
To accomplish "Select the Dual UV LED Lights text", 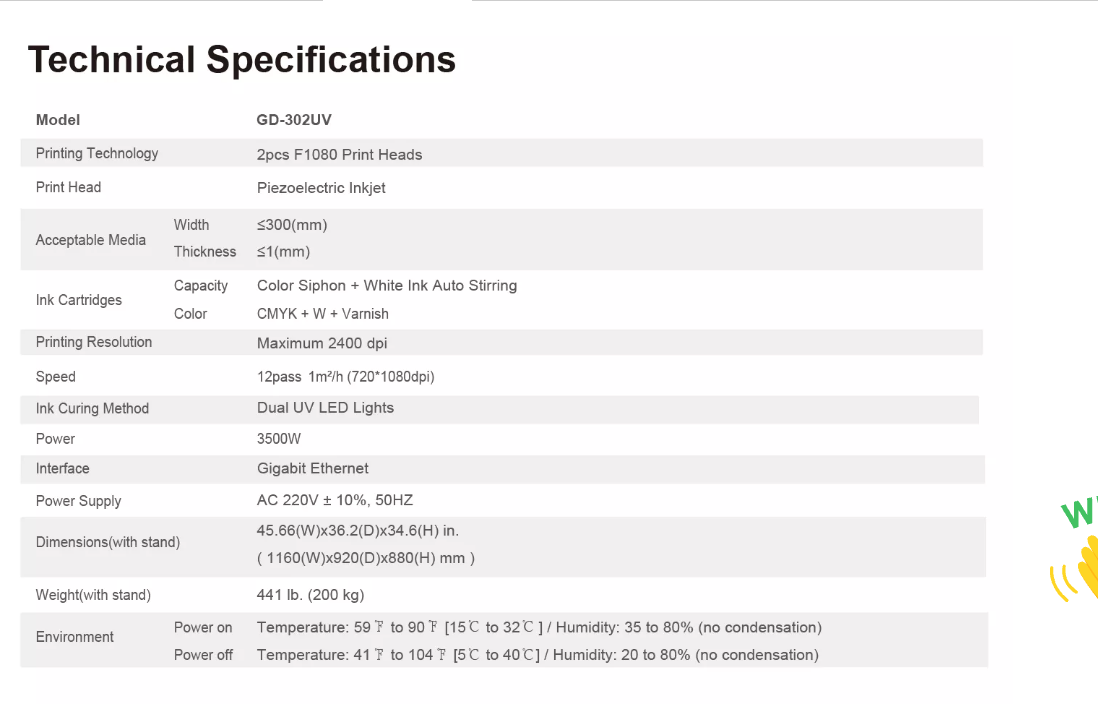I will pyautogui.click(x=325, y=408).
